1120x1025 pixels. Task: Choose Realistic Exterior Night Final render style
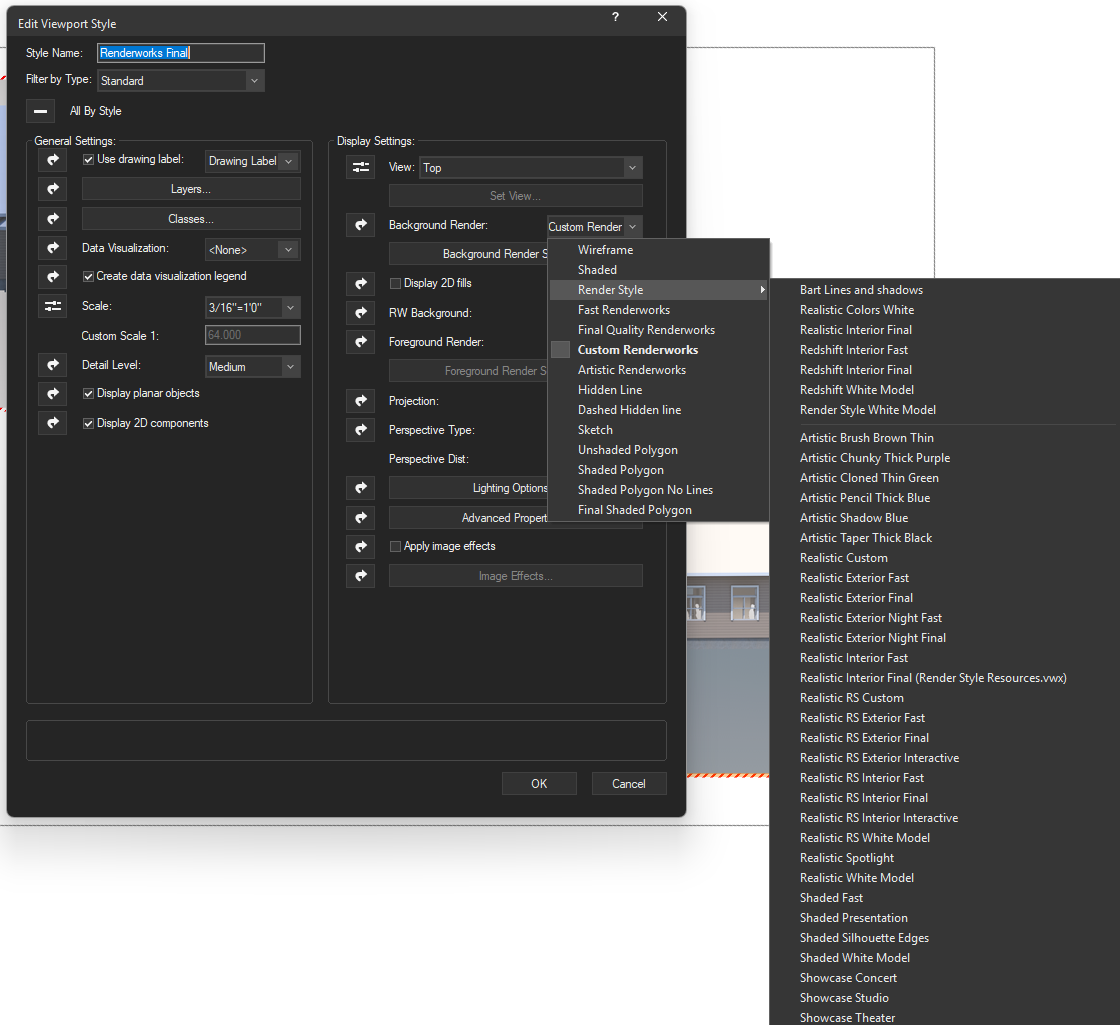coord(872,638)
